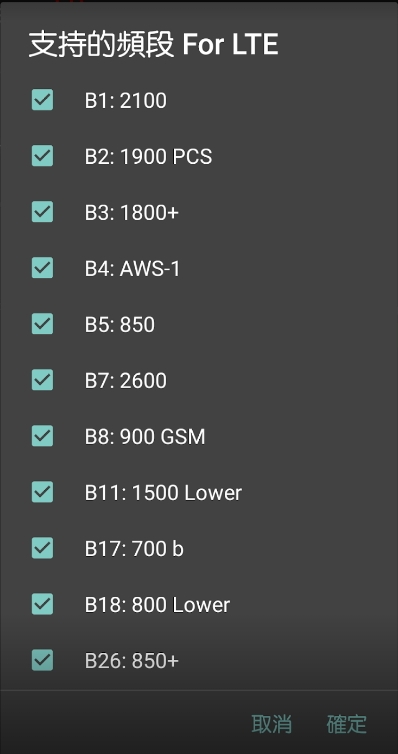Uncheck the B5: 850 checkbox
398x754 pixels.
click(x=42, y=324)
